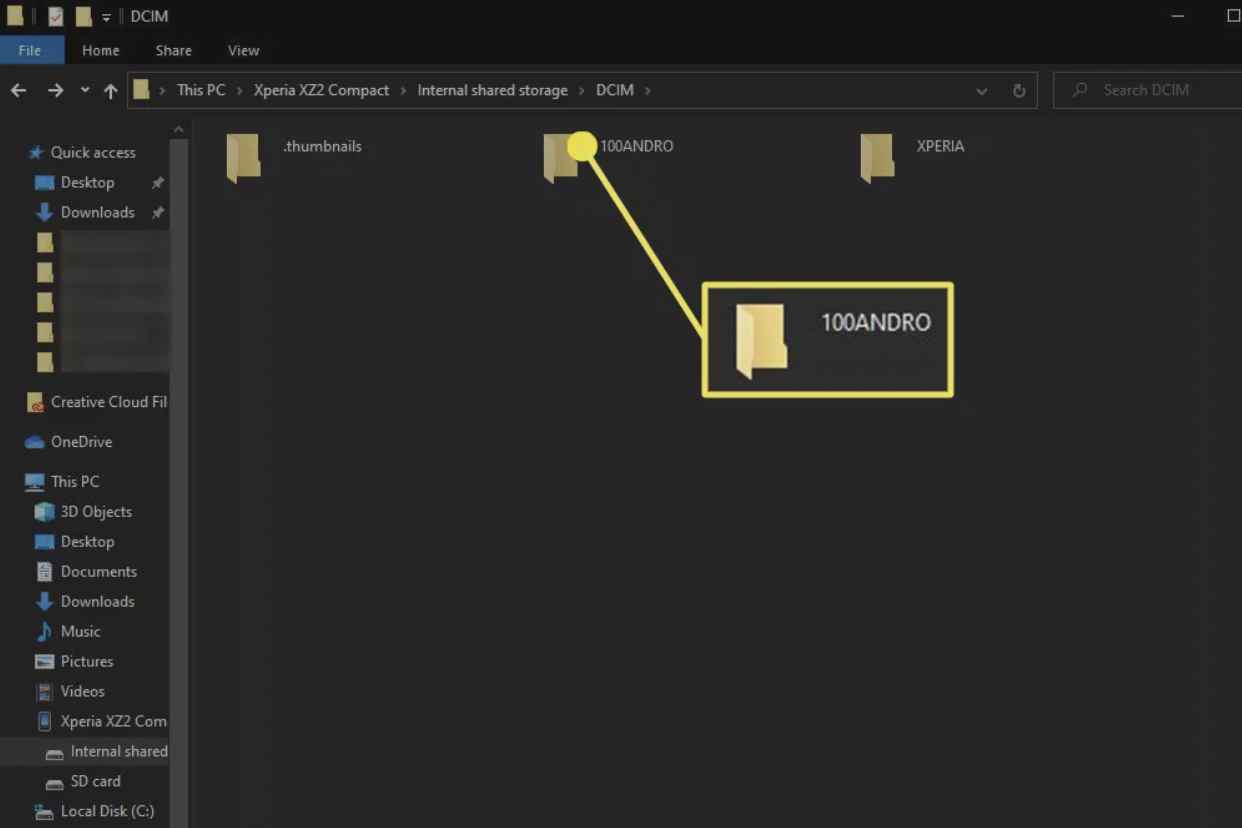Select Xperia XZ2 Compact device in sidebar

[x=113, y=721]
